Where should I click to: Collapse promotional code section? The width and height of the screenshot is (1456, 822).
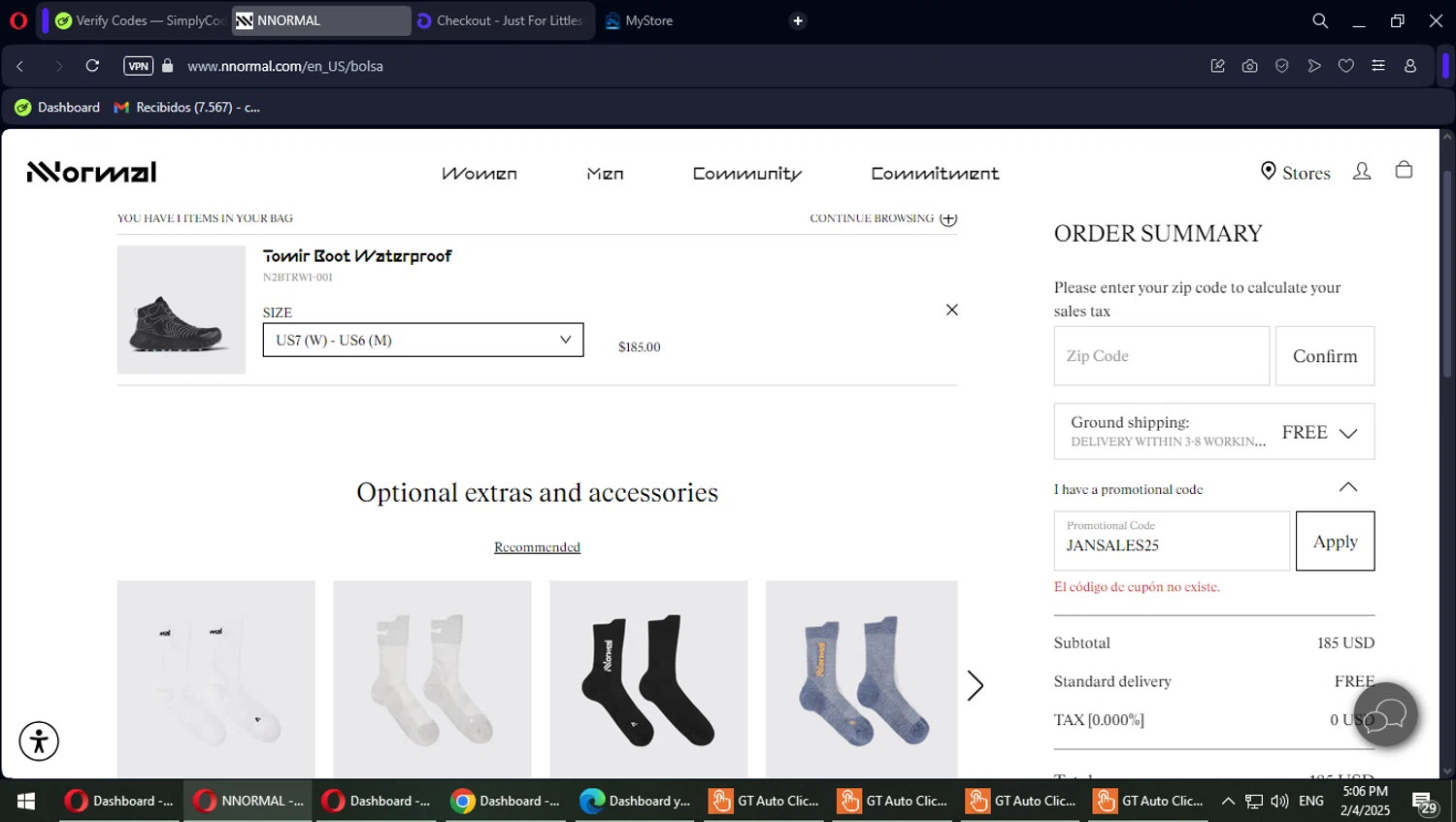[x=1348, y=487]
